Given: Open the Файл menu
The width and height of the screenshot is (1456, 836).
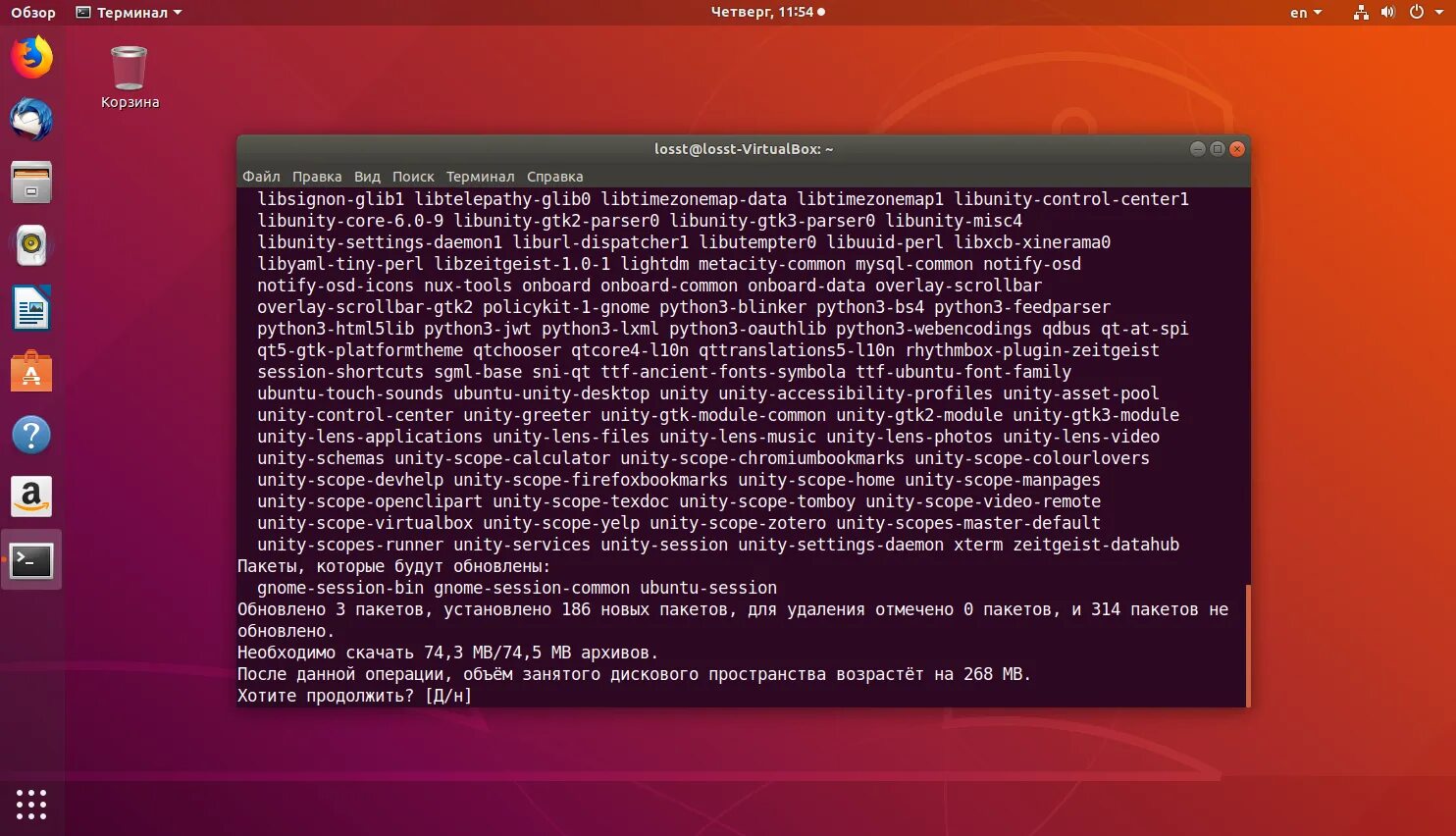Looking at the screenshot, I should tap(261, 177).
